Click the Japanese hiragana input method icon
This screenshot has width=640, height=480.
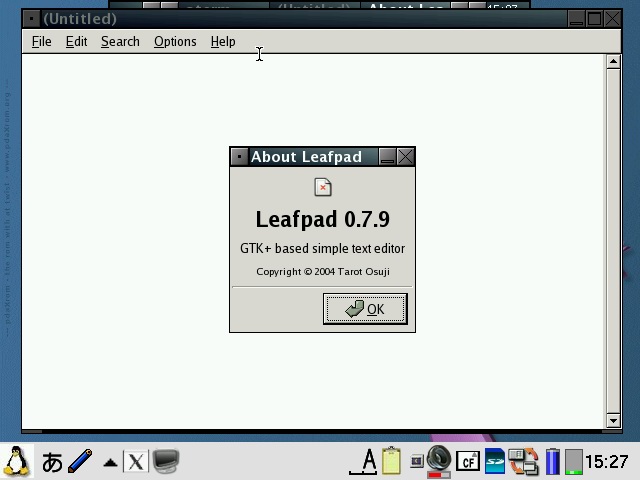52,461
